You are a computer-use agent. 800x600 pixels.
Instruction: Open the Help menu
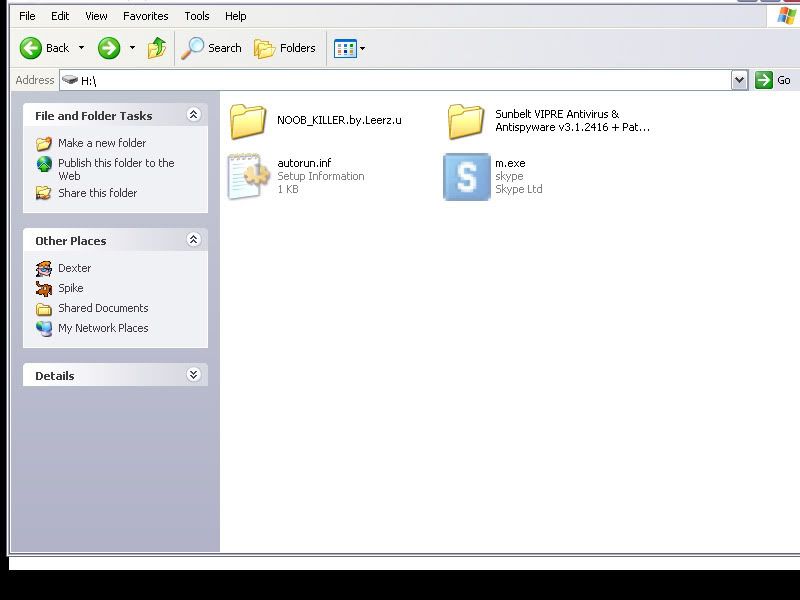click(236, 16)
